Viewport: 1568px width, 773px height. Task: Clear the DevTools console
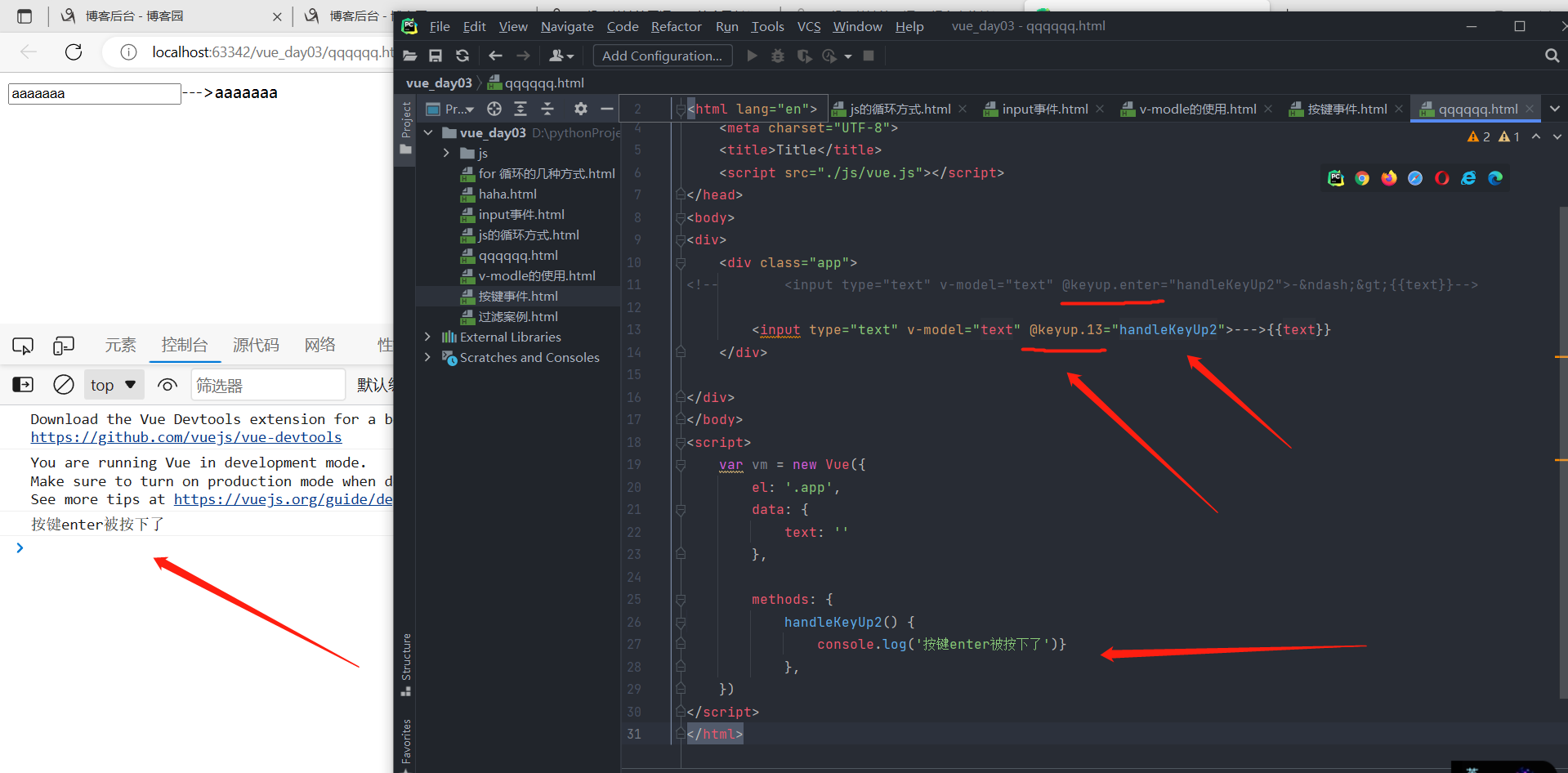pos(63,385)
